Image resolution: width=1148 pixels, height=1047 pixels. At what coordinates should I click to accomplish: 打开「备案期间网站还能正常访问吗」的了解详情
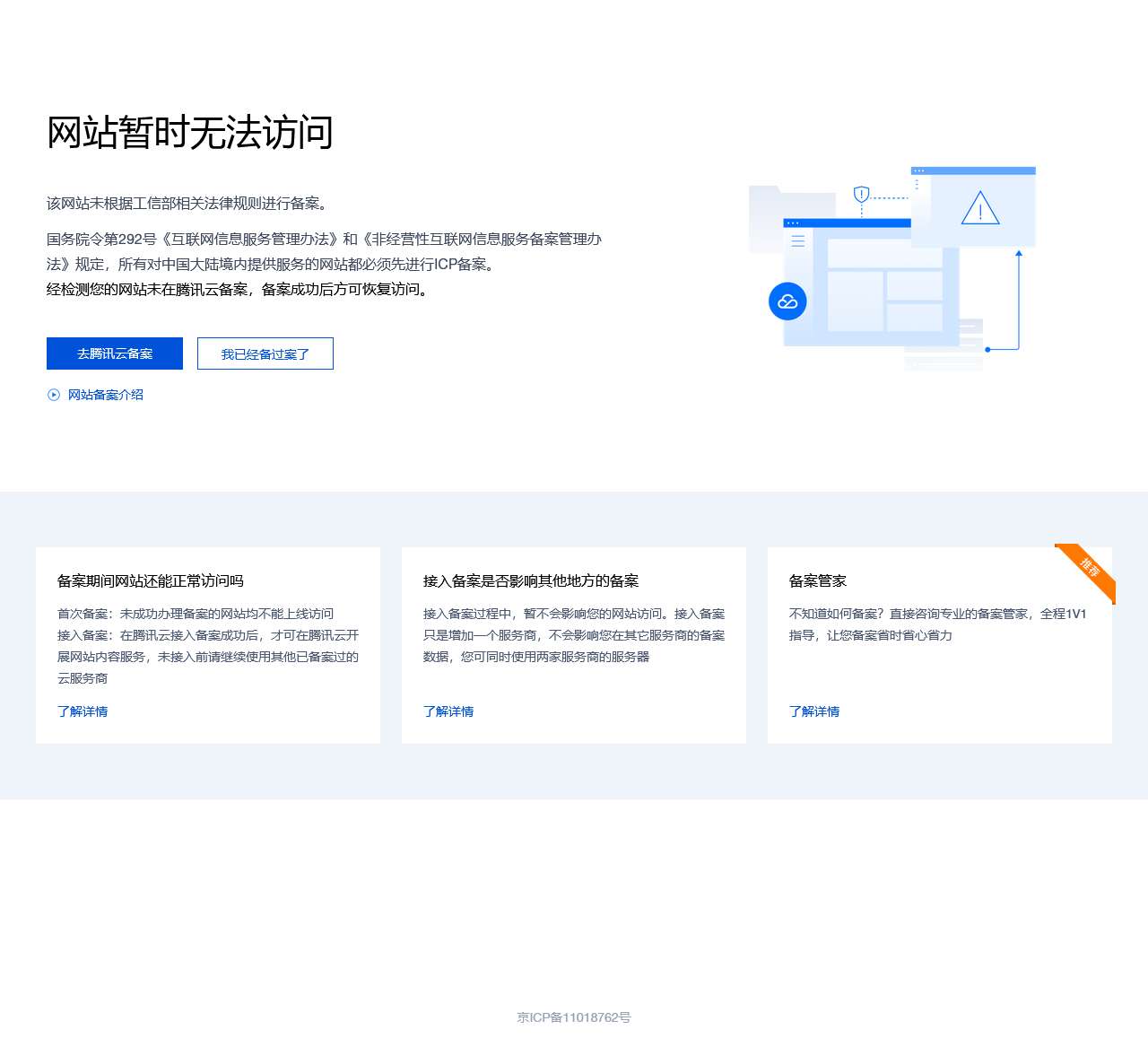tap(83, 711)
